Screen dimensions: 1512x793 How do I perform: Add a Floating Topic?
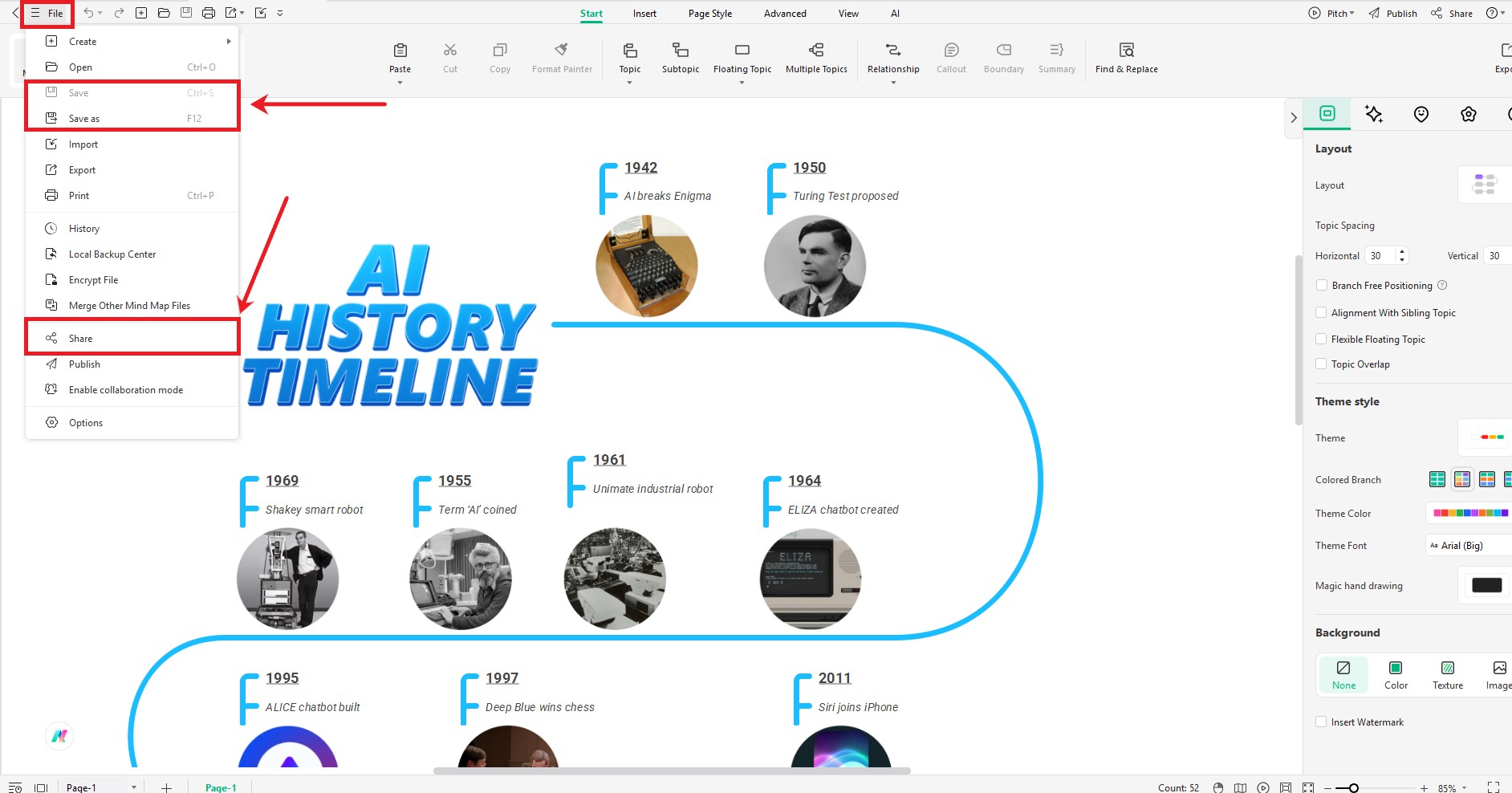(x=742, y=58)
